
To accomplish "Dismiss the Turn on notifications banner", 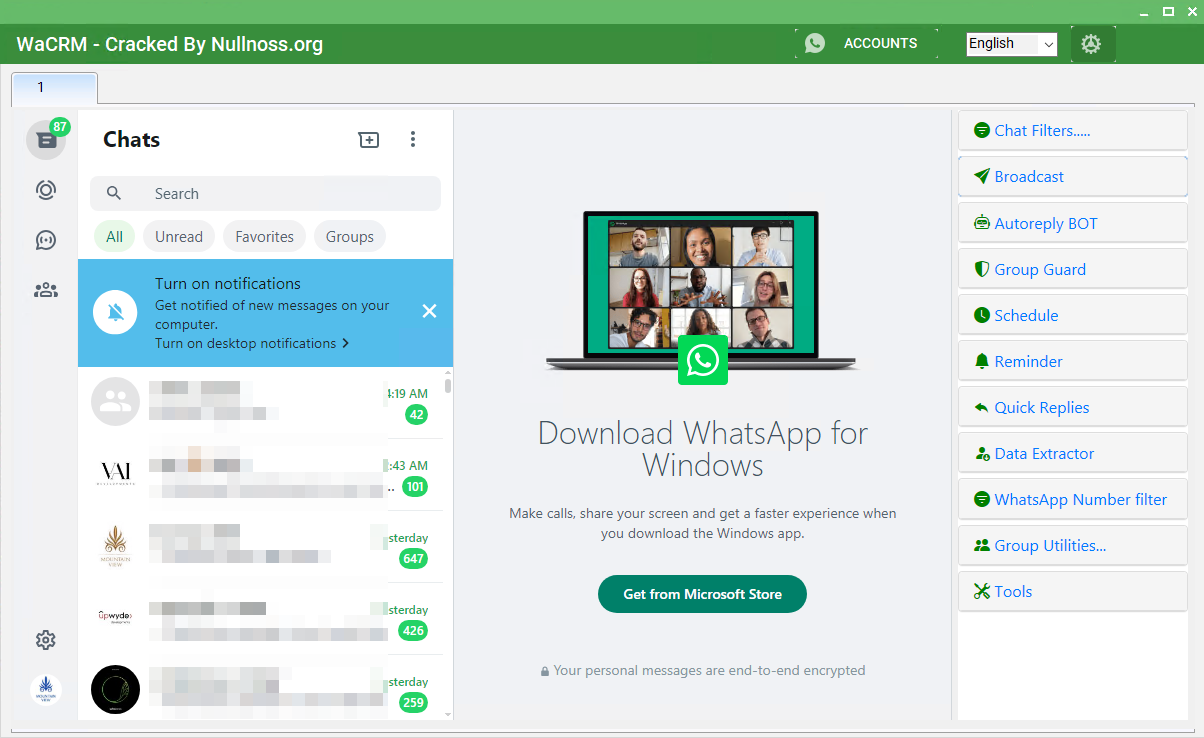I will pos(429,311).
